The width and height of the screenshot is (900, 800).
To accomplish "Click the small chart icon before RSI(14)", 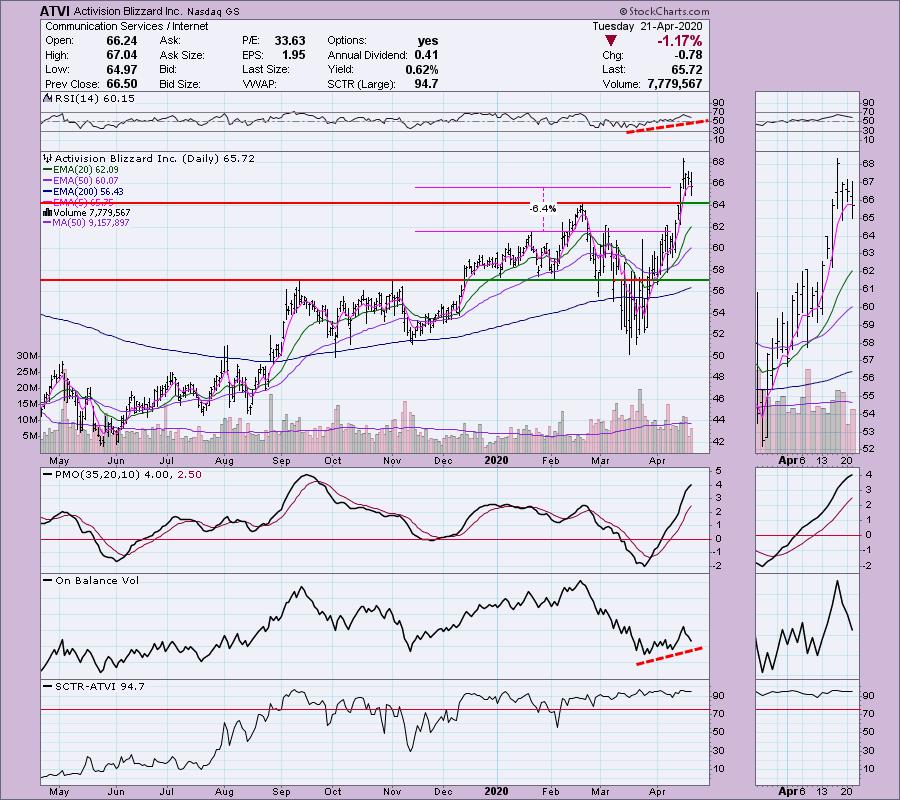I will tap(47, 99).
